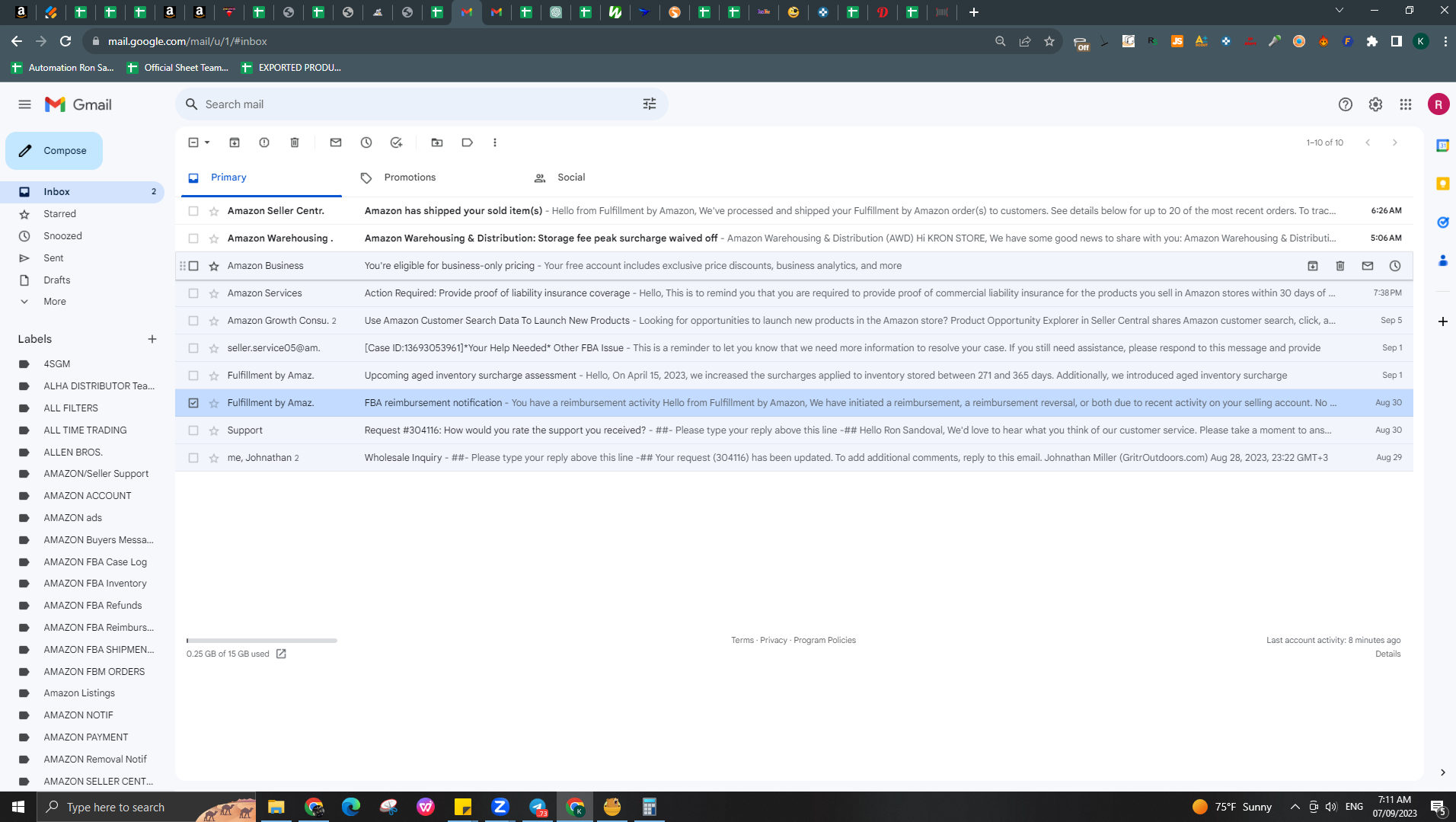Uncheck the FBA reimbursement notification email
Viewport: 1456px width, 822px height.
pyautogui.click(x=193, y=403)
